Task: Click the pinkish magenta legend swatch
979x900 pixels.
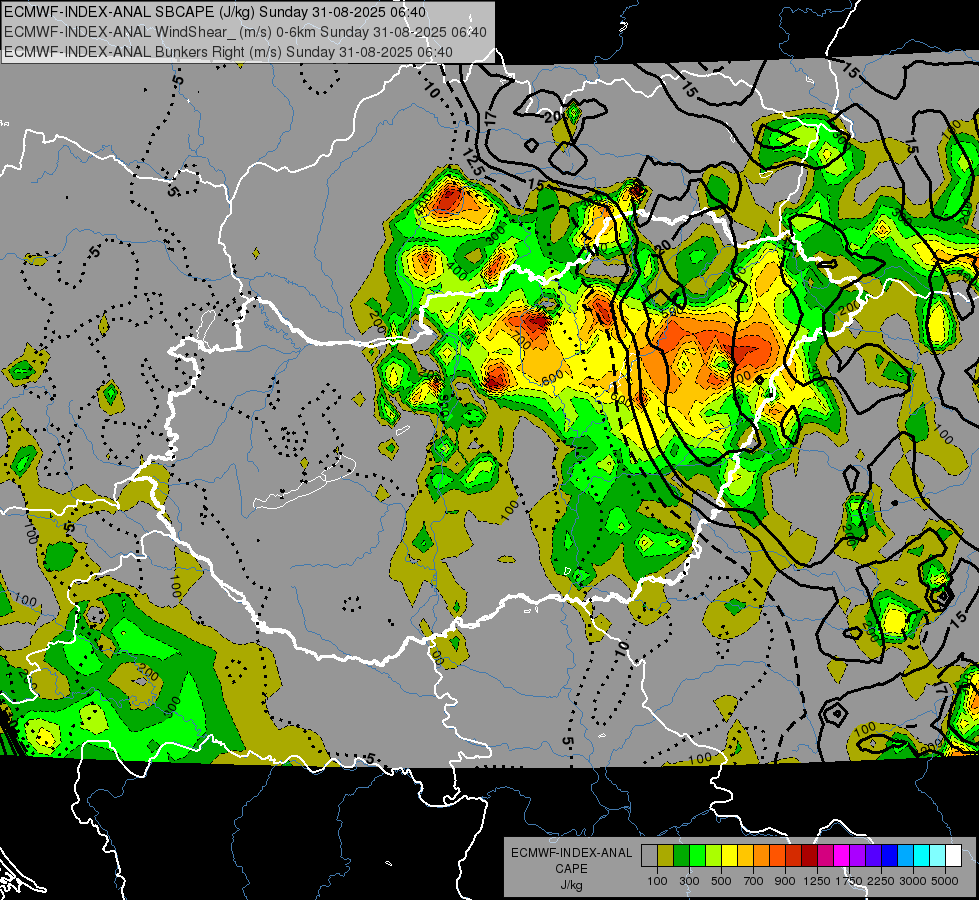Action: tap(826, 855)
